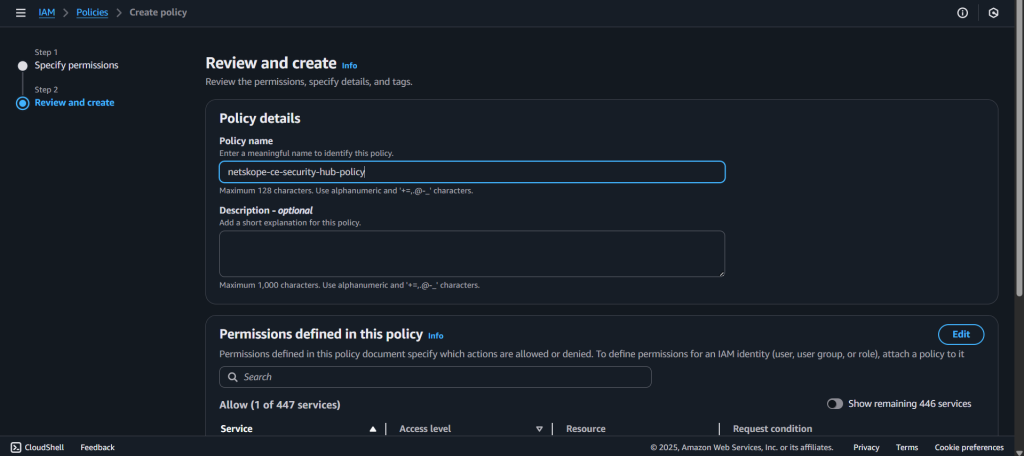Select Step 1 Specify permissions

76,65
